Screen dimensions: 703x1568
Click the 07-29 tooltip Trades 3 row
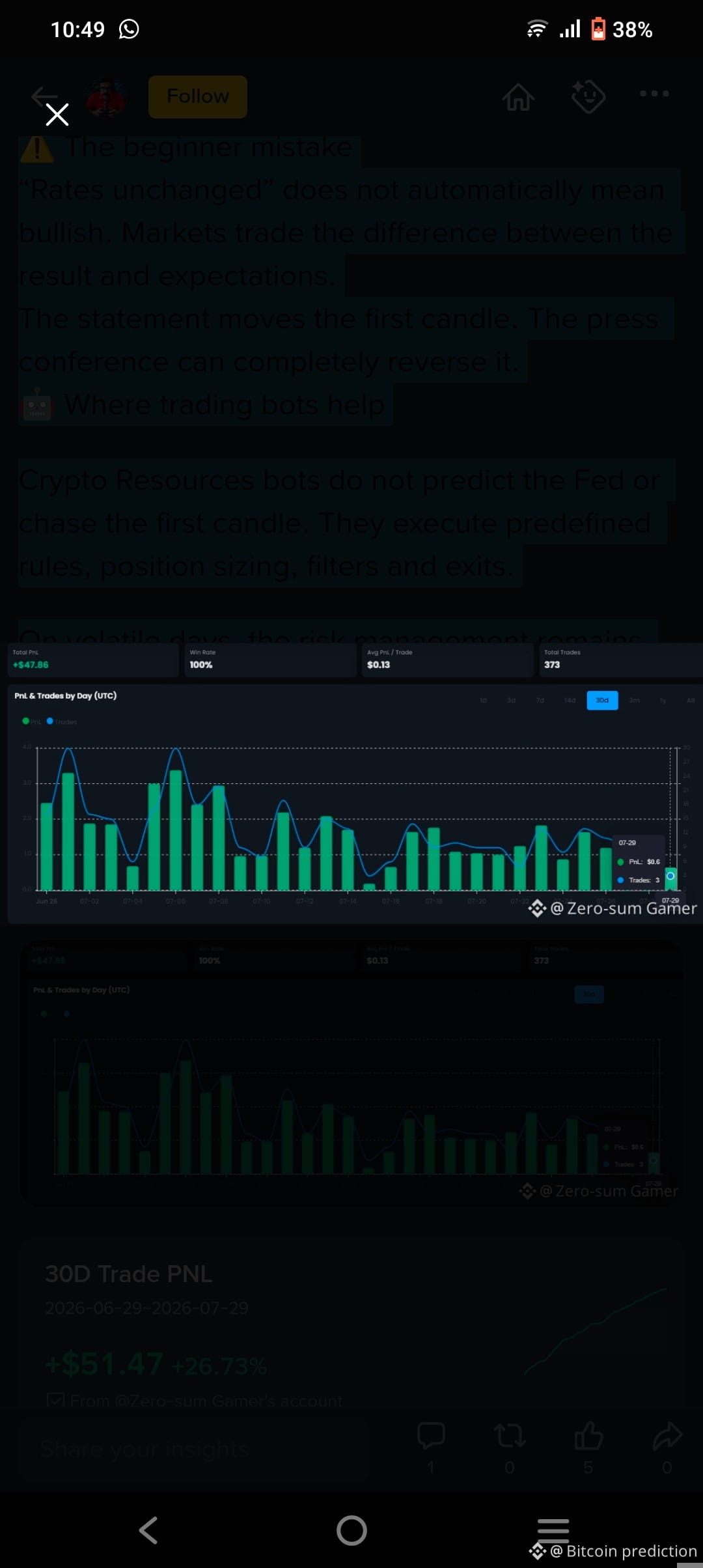click(639, 880)
